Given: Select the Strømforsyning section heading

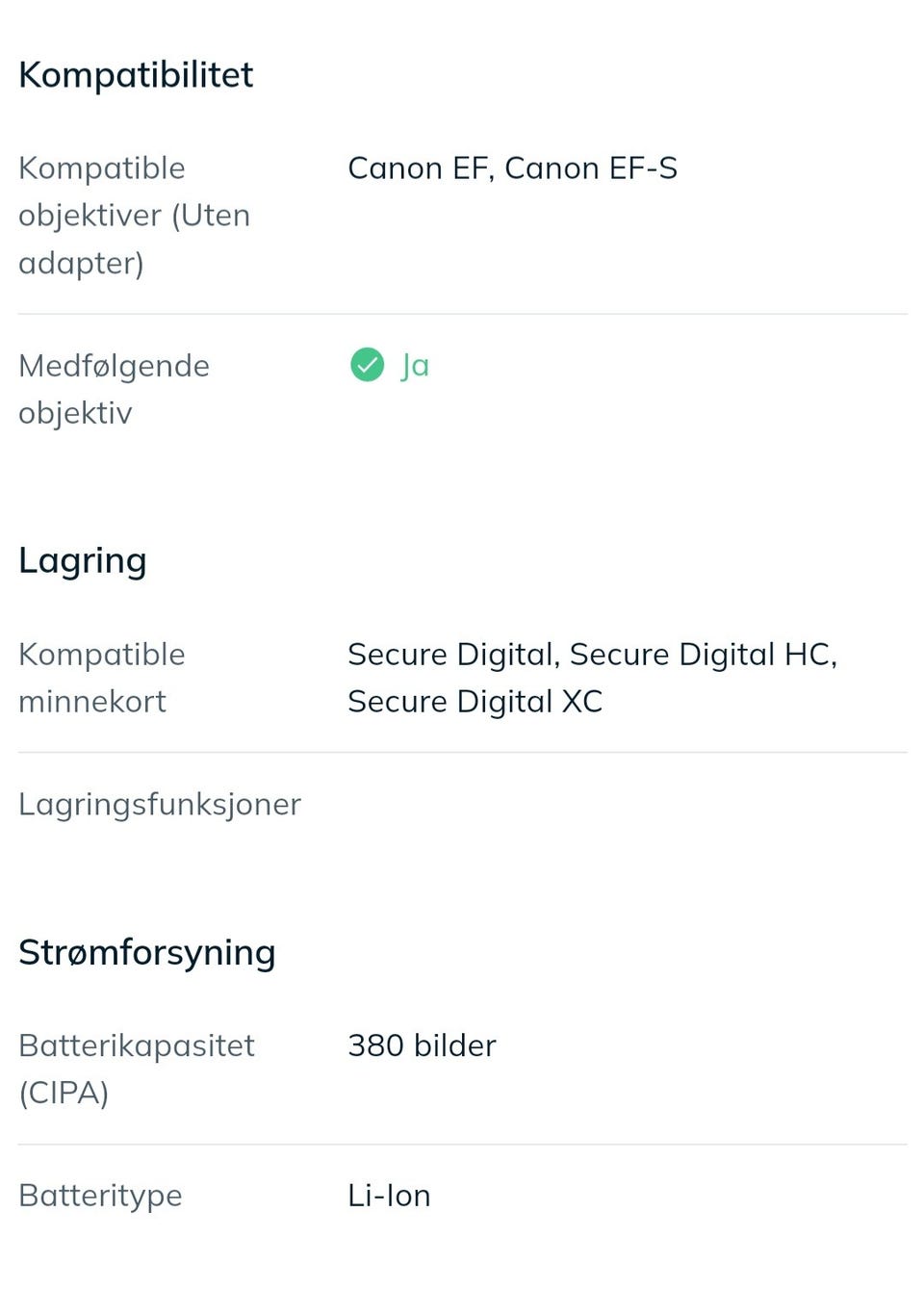Looking at the screenshot, I should point(147,952).
